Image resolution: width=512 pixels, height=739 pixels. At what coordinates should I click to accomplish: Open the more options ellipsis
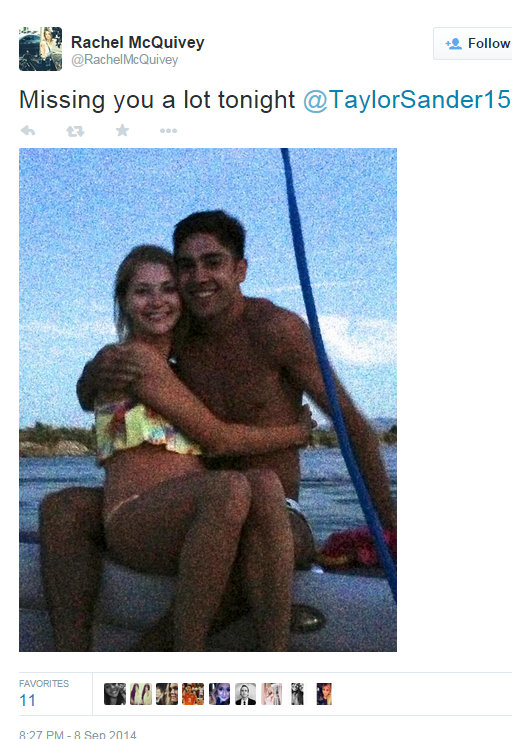pos(168,131)
